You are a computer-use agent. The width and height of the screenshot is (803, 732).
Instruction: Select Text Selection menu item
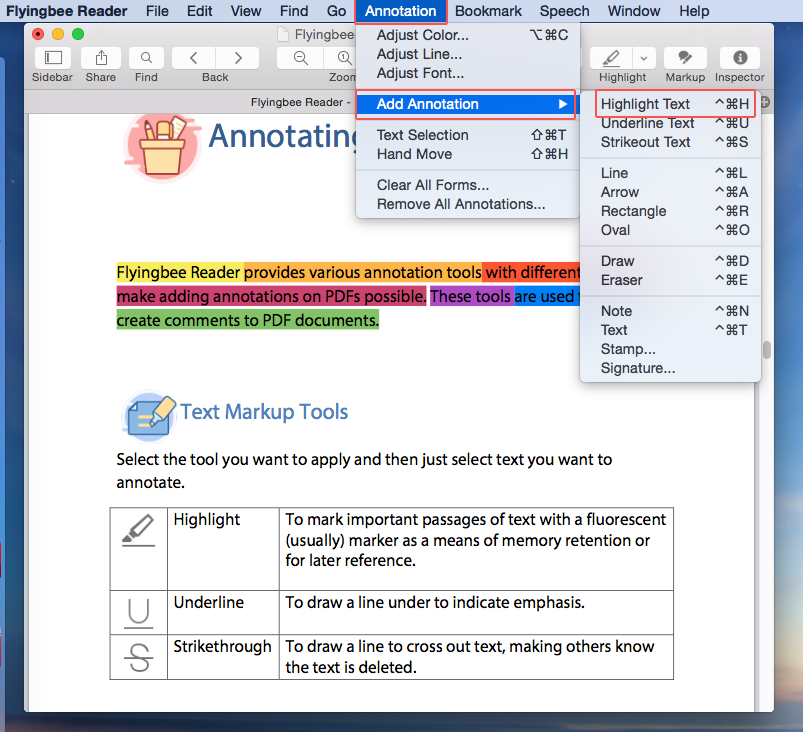pos(468,135)
